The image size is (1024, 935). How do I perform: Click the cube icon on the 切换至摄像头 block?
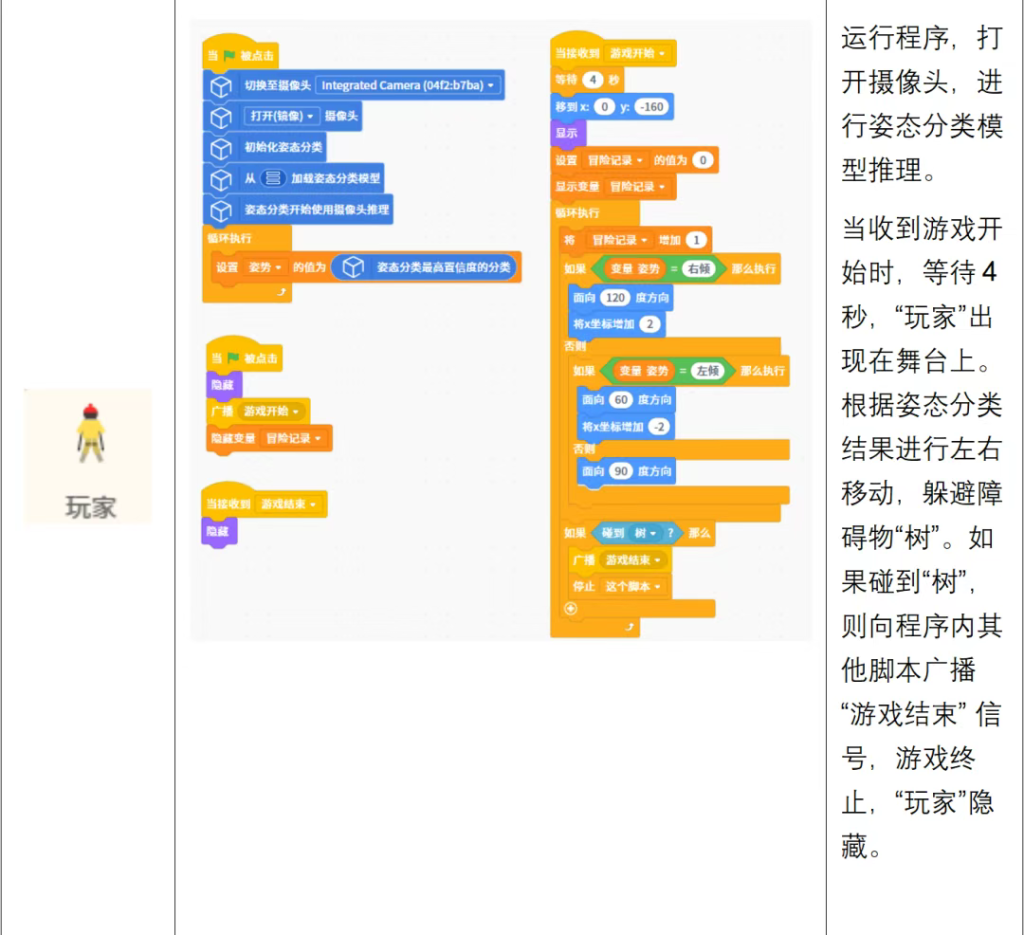tap(220, 86)
